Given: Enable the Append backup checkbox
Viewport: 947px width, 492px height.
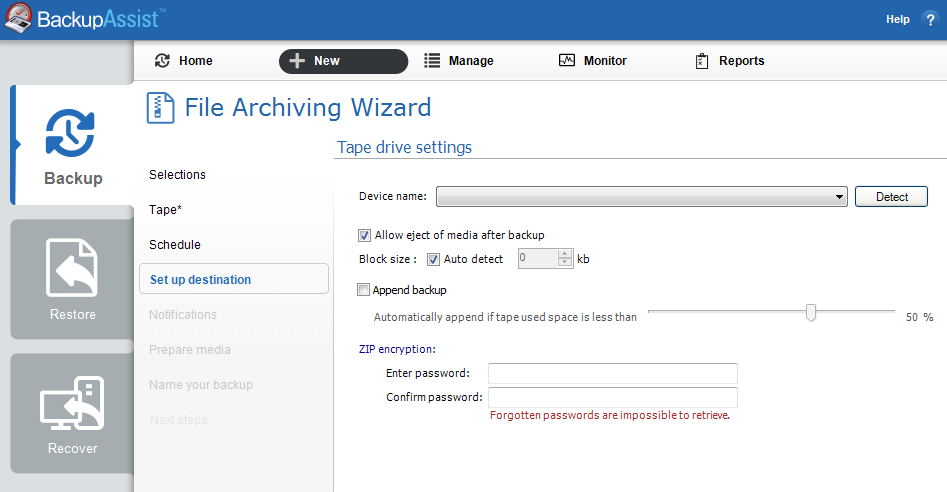Looking at the screenshot, I should coord(365,290).
